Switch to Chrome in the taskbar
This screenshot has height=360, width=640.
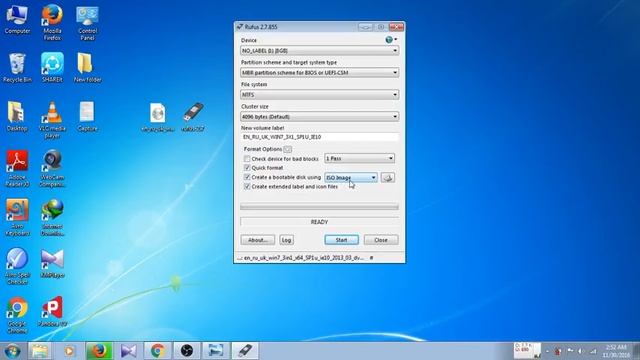pos(158,351)
